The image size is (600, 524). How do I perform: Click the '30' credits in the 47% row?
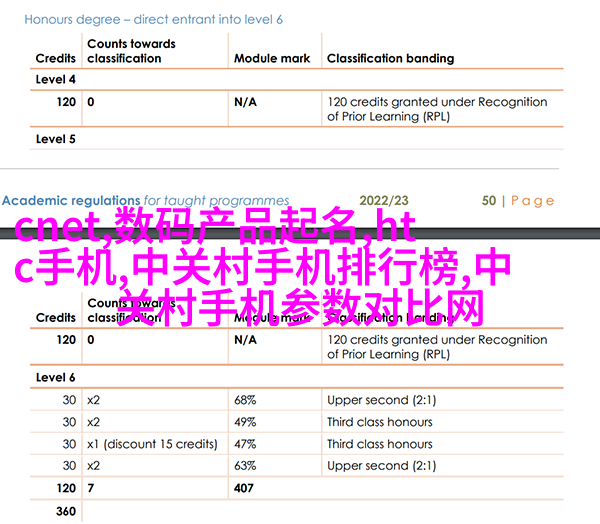tap(69, 444)
